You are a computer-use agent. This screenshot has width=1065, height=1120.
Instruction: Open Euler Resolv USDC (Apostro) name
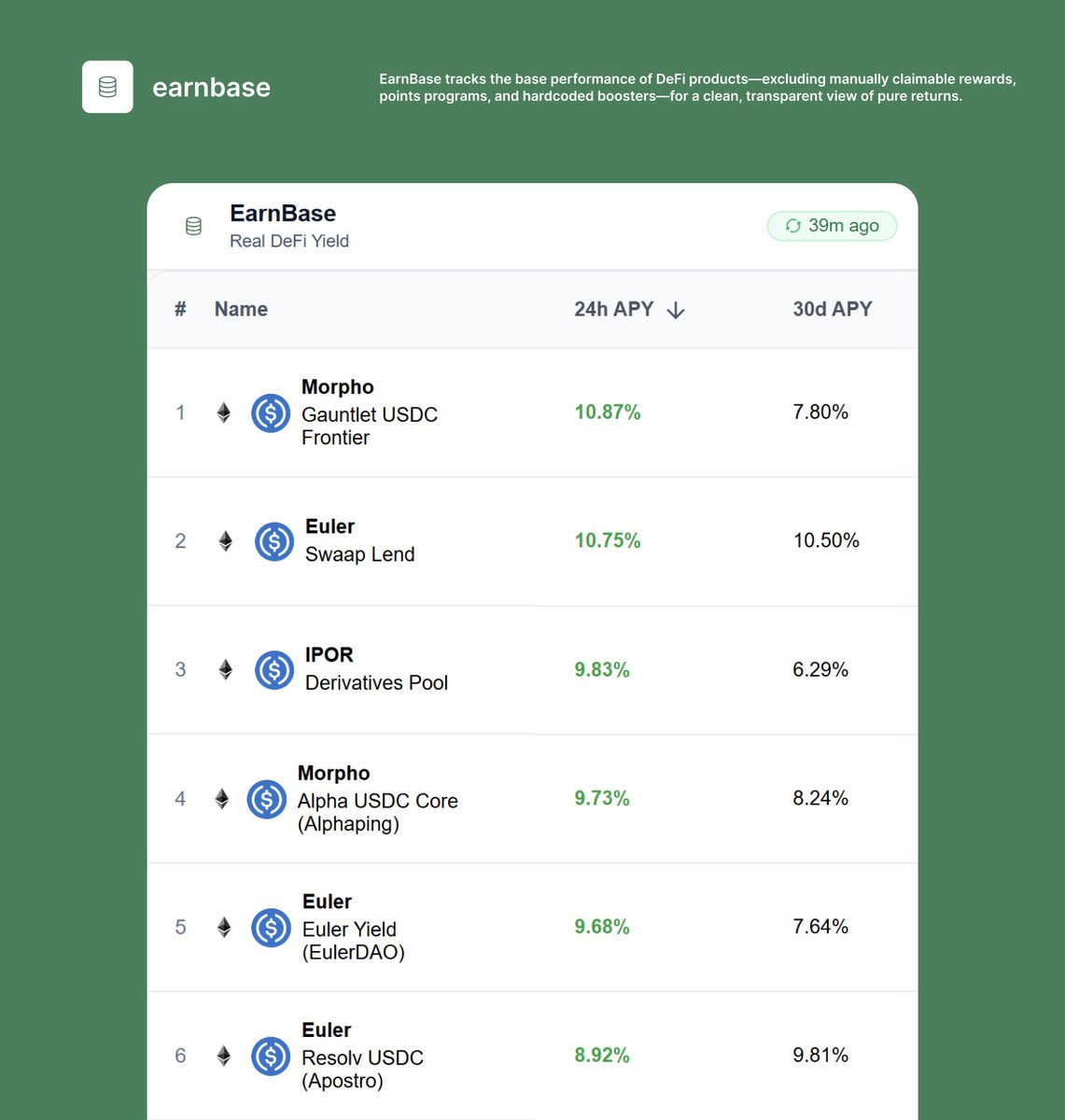point(362,1056)
